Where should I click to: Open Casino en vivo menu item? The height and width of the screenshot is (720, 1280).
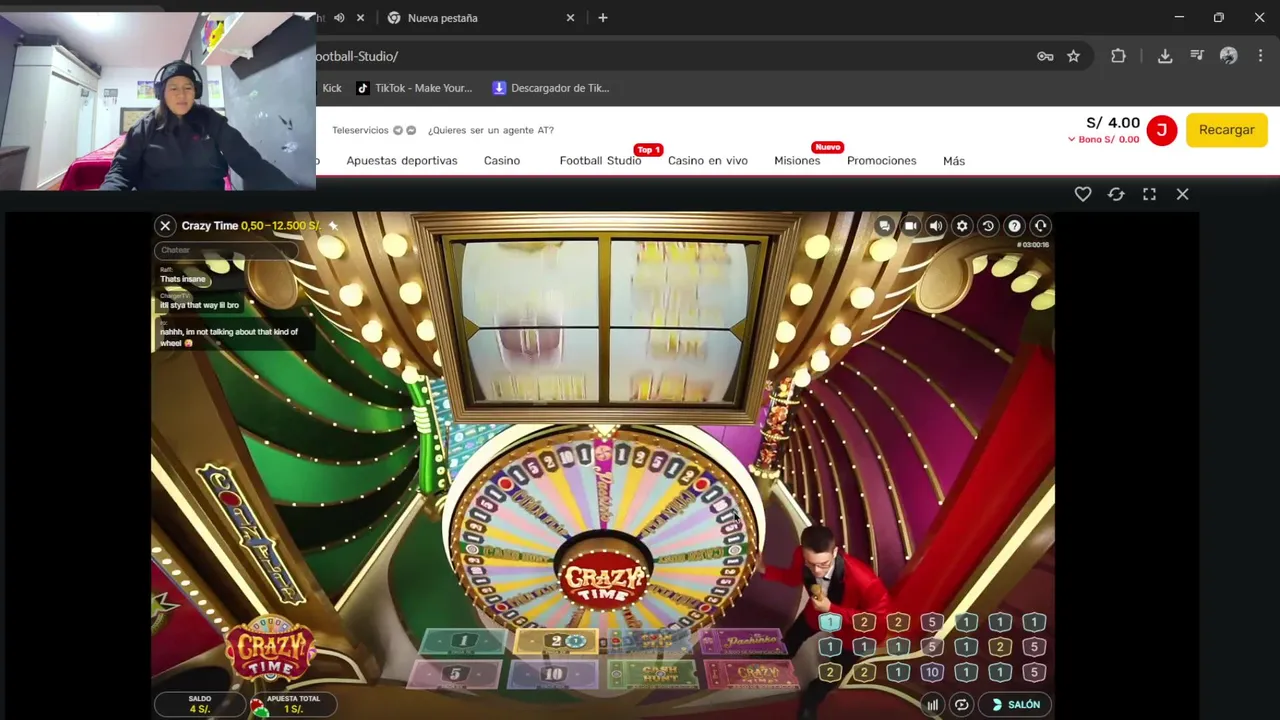pos(708,161)
